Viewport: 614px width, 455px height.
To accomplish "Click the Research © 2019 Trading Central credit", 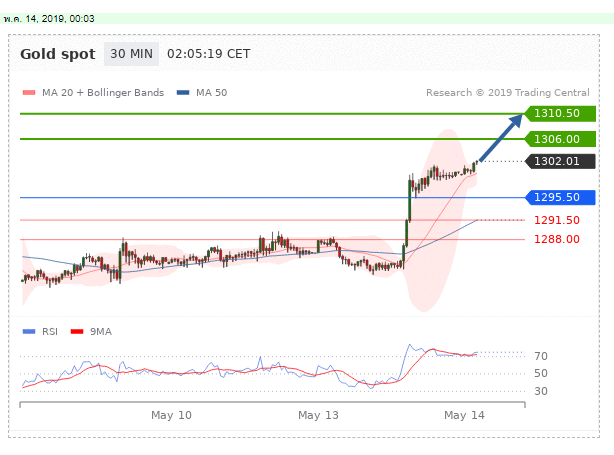I will coord(507,93).
